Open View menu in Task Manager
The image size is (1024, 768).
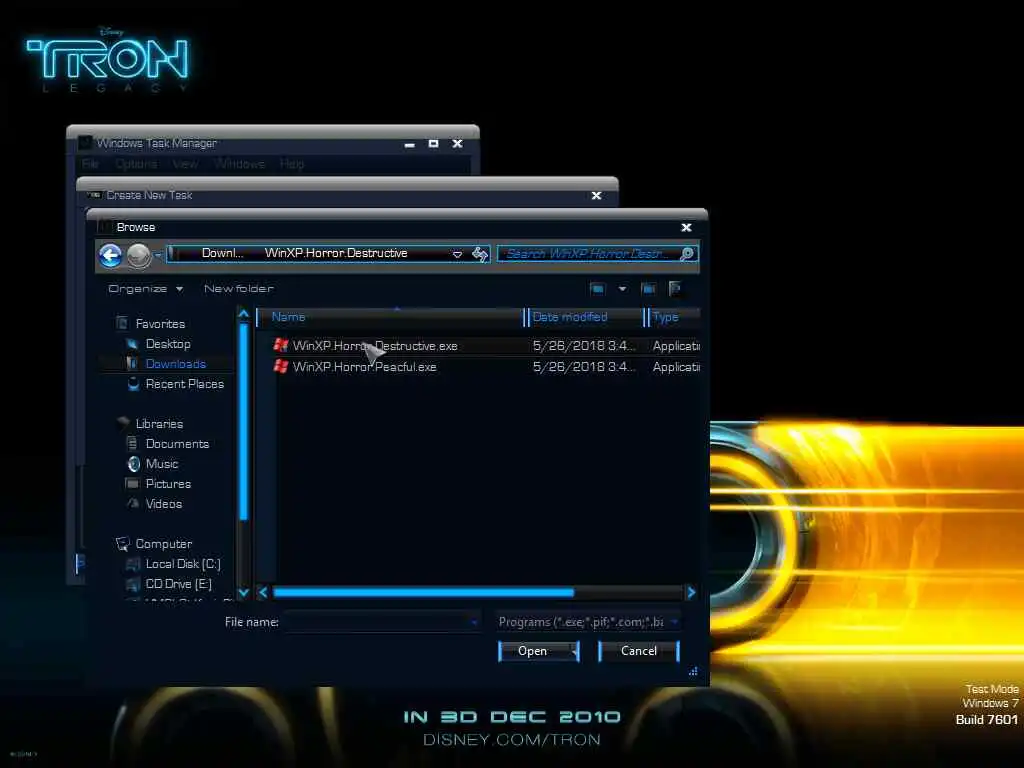click(x=185, y=163)
